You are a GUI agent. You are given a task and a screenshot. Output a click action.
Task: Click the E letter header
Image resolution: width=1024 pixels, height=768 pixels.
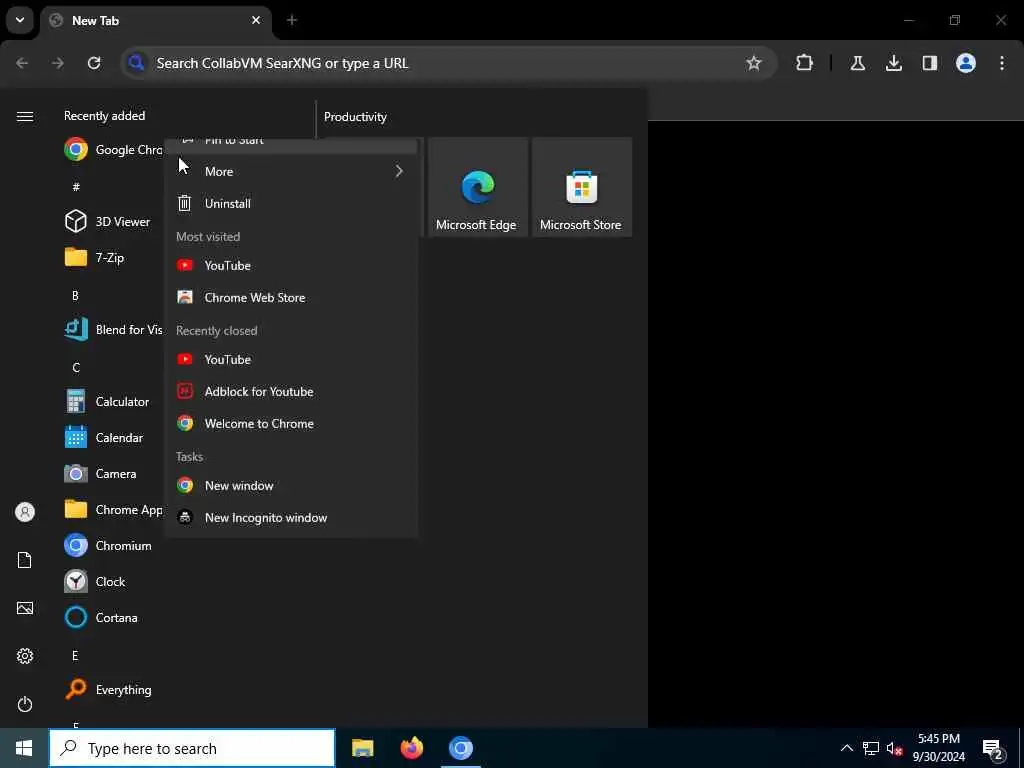click(x=75, y=655)
